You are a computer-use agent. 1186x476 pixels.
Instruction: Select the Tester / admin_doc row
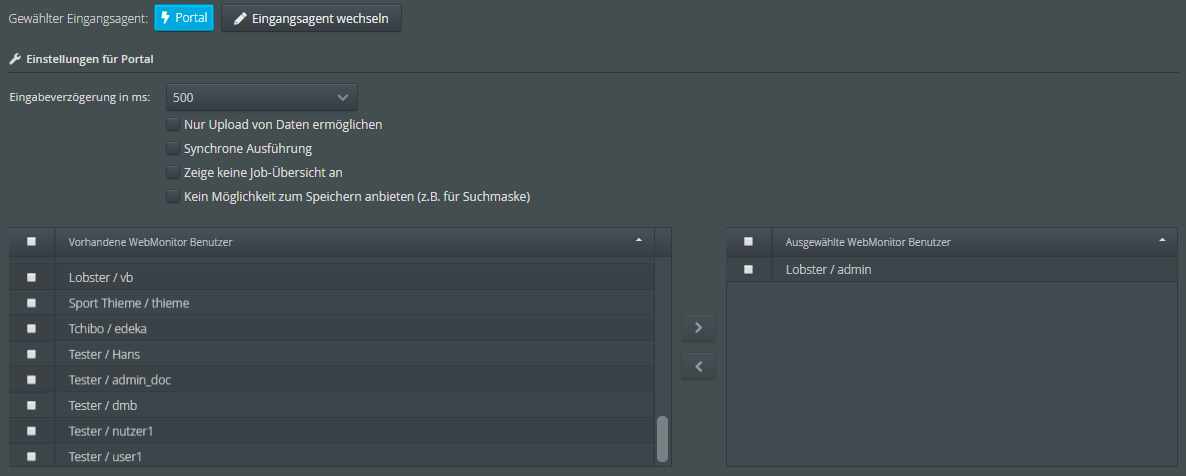click(332, 380)
